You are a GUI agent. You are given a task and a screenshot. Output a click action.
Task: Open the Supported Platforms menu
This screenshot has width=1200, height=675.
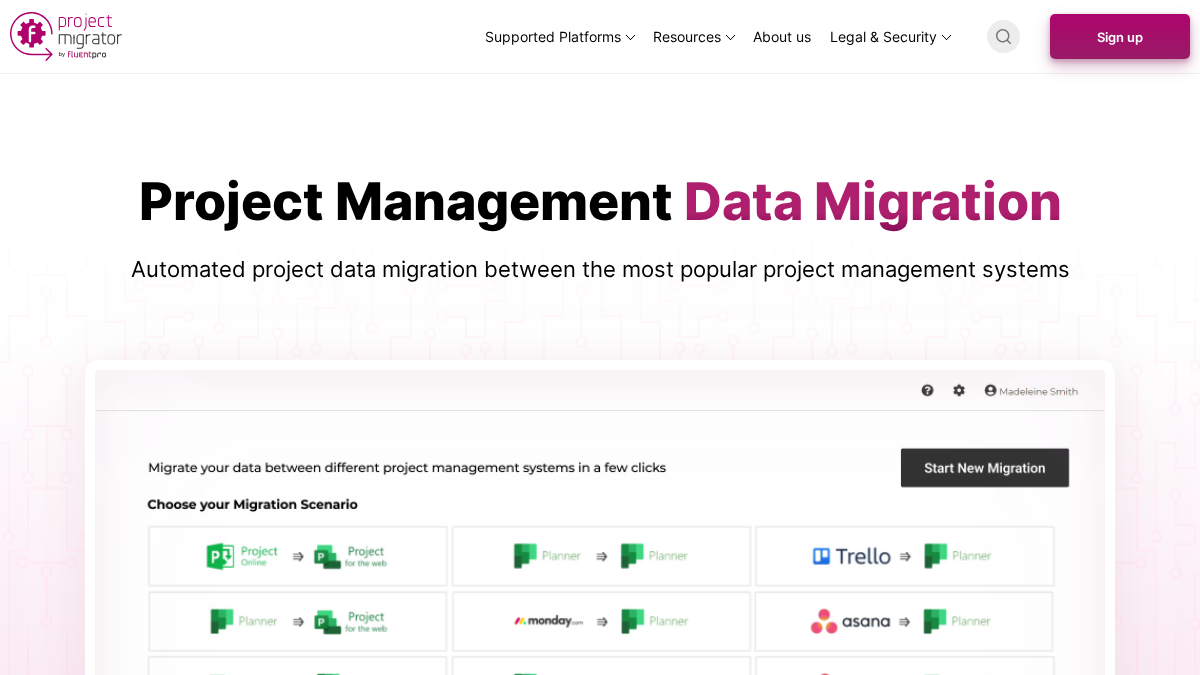[x=560, y=37]
